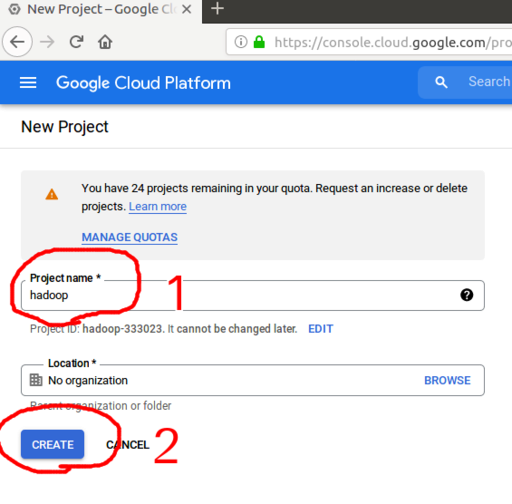Viewport: 512px width, 504px height.
Task: Click BROWSE to choose location
Action: 447,380
